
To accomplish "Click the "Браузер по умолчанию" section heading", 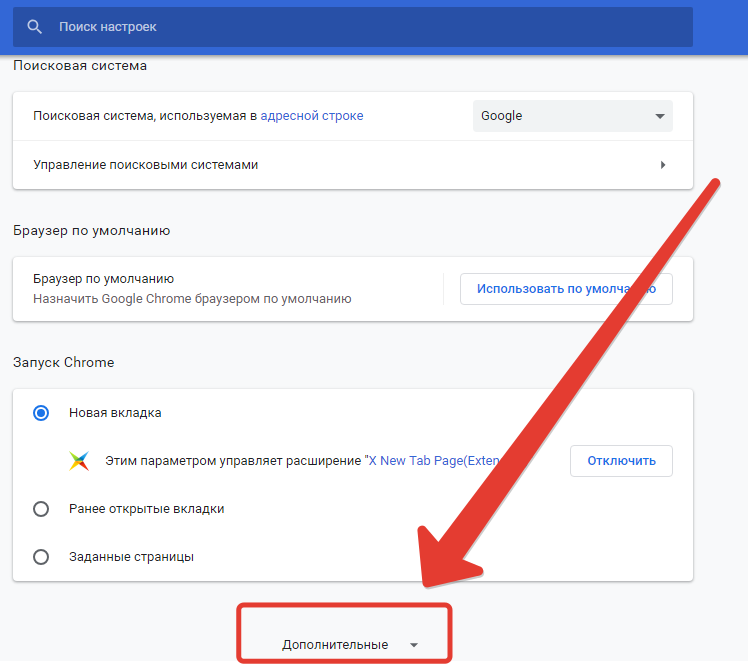I will [92, 230].
